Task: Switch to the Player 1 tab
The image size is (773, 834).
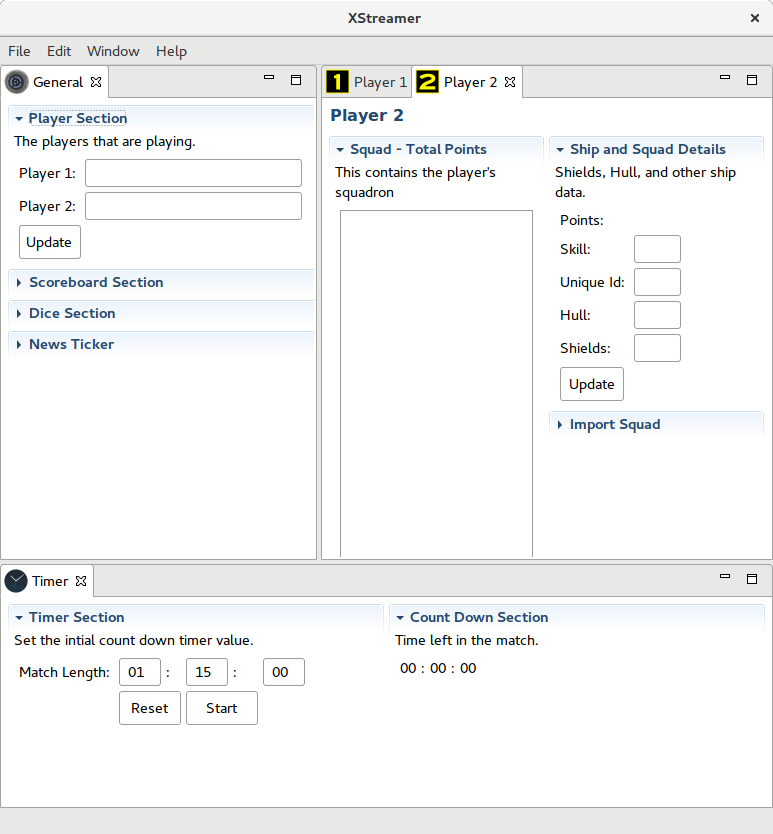Action: 367,82
